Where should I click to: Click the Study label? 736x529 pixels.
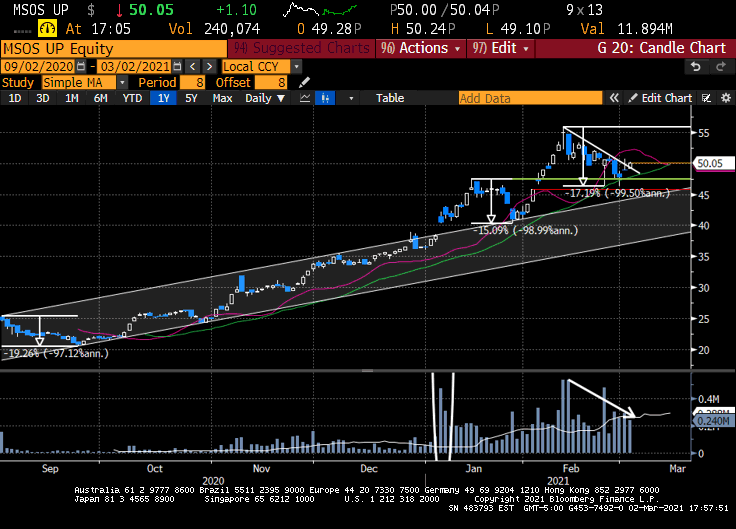(x=18, y=83)
